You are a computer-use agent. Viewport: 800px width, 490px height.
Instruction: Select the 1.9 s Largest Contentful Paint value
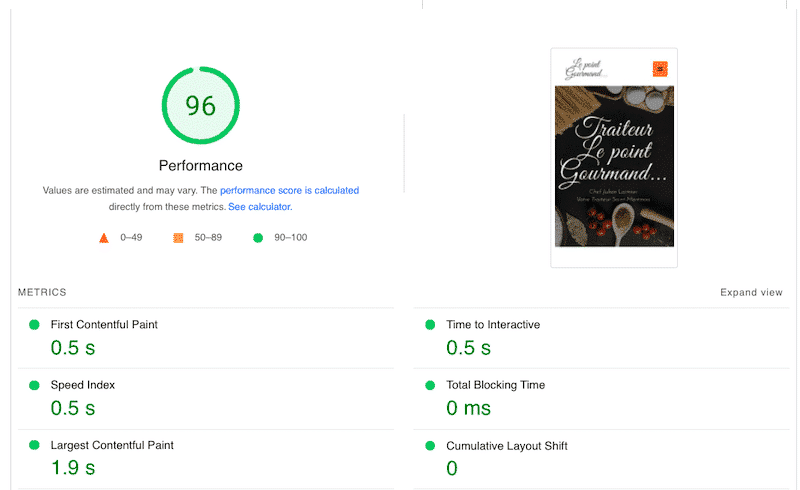pyautogui.click(x=73, y=467)
